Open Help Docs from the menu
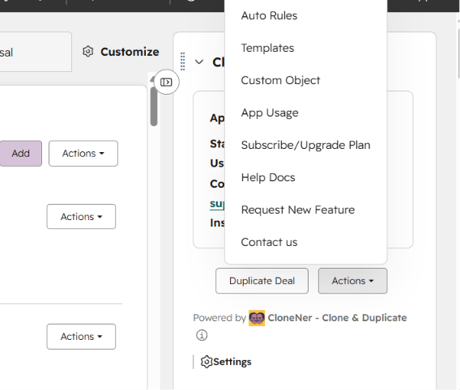 (x=268, y=177)
